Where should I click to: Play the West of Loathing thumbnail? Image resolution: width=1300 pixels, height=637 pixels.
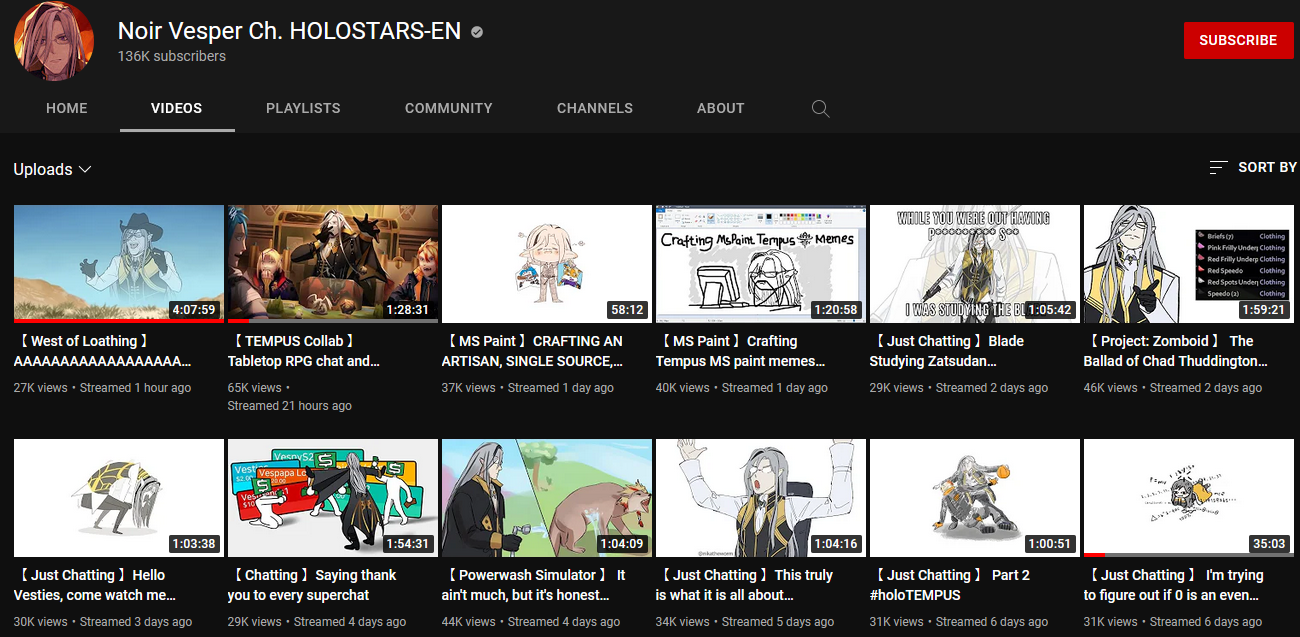coord(119,264)
